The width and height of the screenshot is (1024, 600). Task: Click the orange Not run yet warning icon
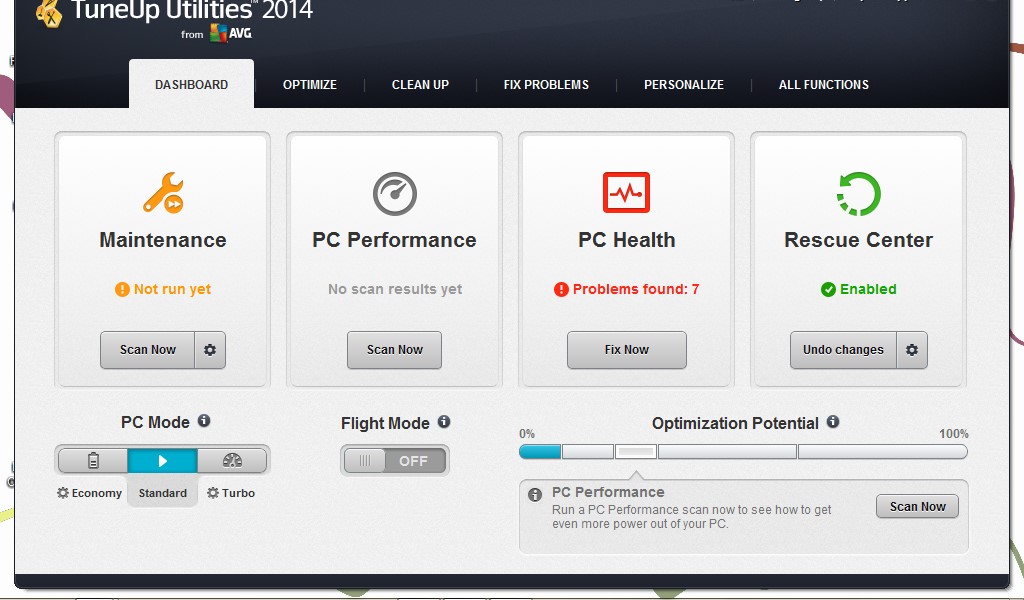pyautogui.click(x=122, y=289)
